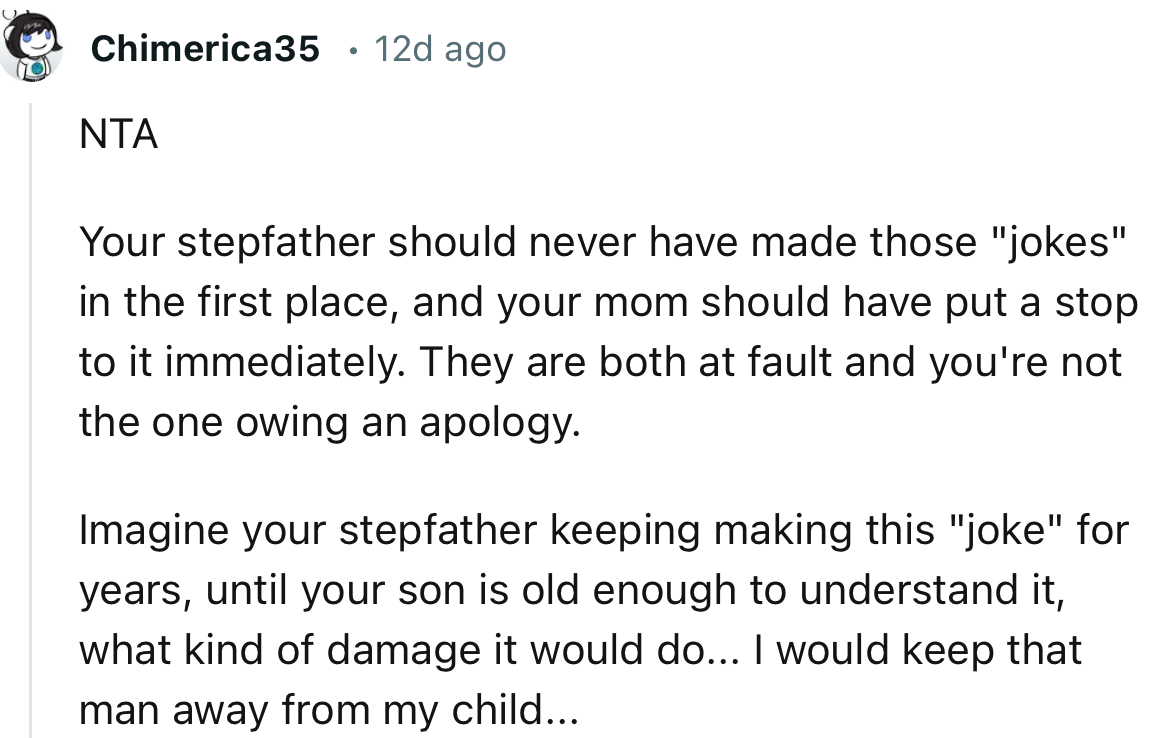Select the NTA verdict text

click(x=117, y=134)
